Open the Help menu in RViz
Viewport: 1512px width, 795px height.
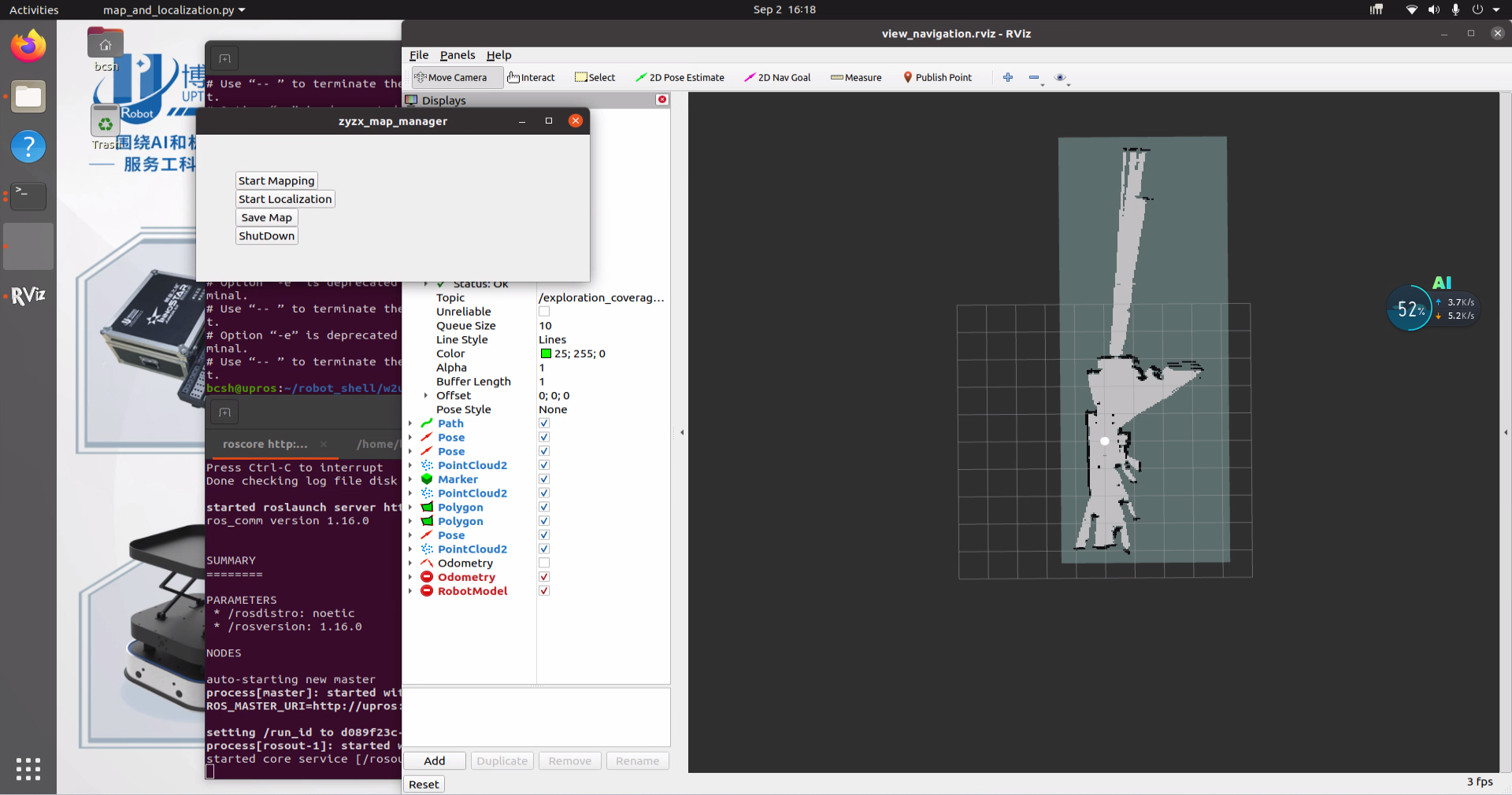pos(498,55)
